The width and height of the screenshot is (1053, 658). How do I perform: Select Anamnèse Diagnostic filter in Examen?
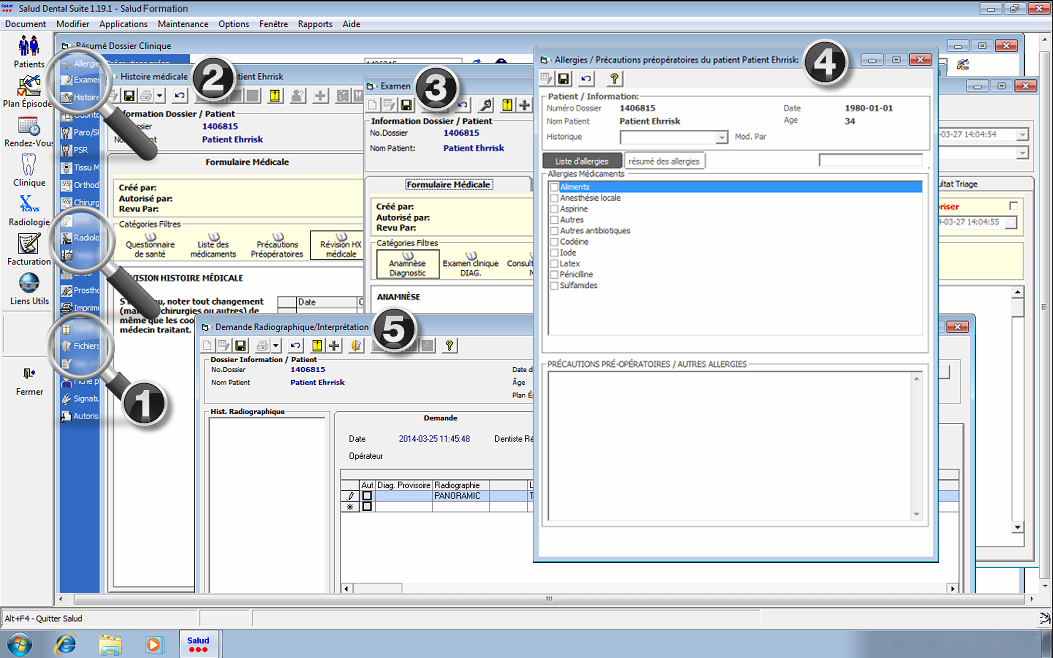click(408, 264)
